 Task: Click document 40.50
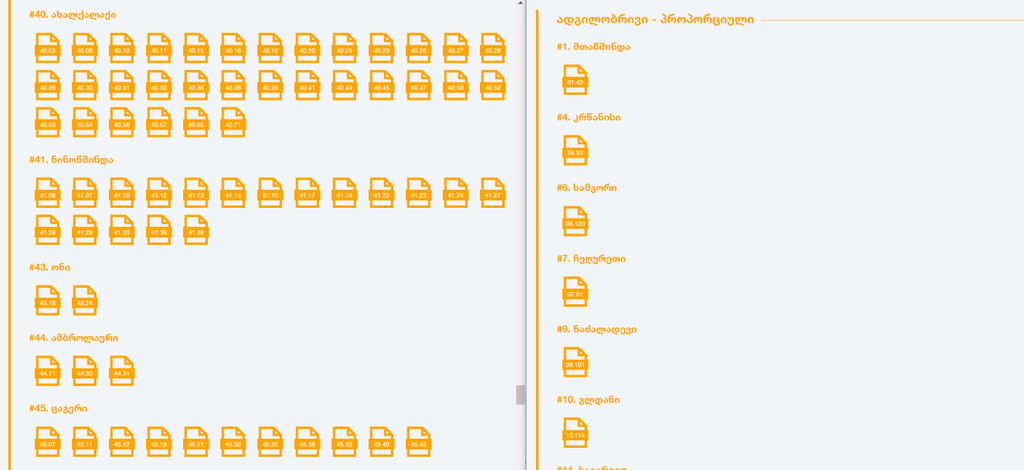tap(456, 86)
